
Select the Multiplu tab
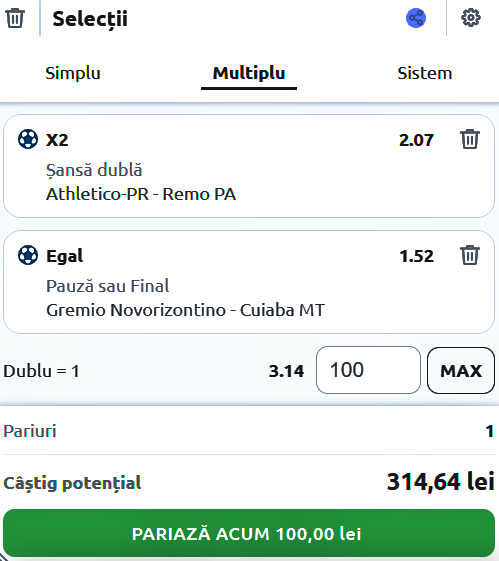click(x=249, y=73)
